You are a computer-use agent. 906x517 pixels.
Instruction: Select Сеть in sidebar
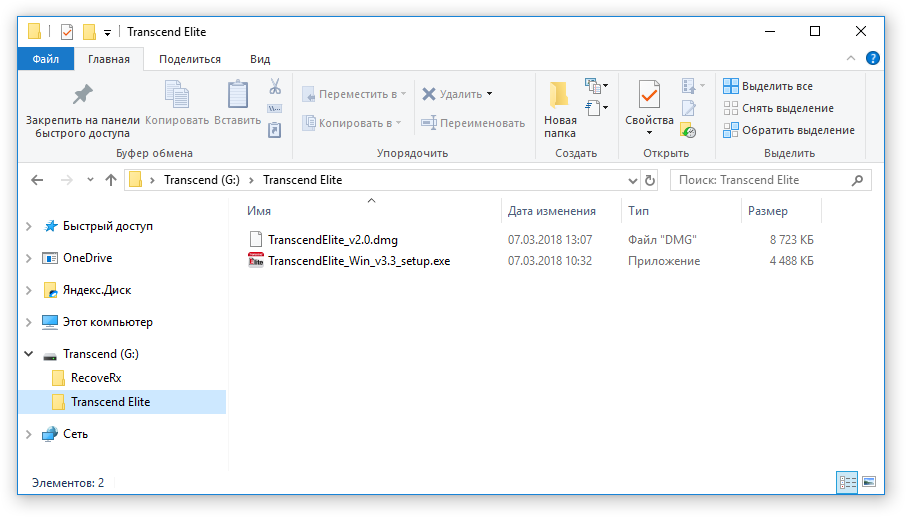pyautogui.click(x=75, y=434)
